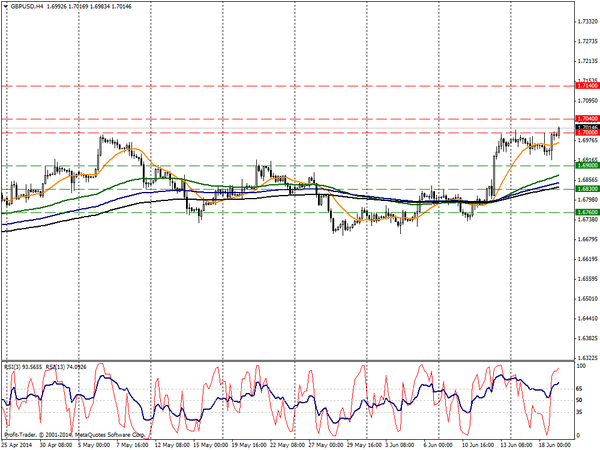Image resolution: width=600 pixels, height=450 pixels.
Task: Click the chart menu triangle beside GBPUSD,H4
Action: [4, 6]
